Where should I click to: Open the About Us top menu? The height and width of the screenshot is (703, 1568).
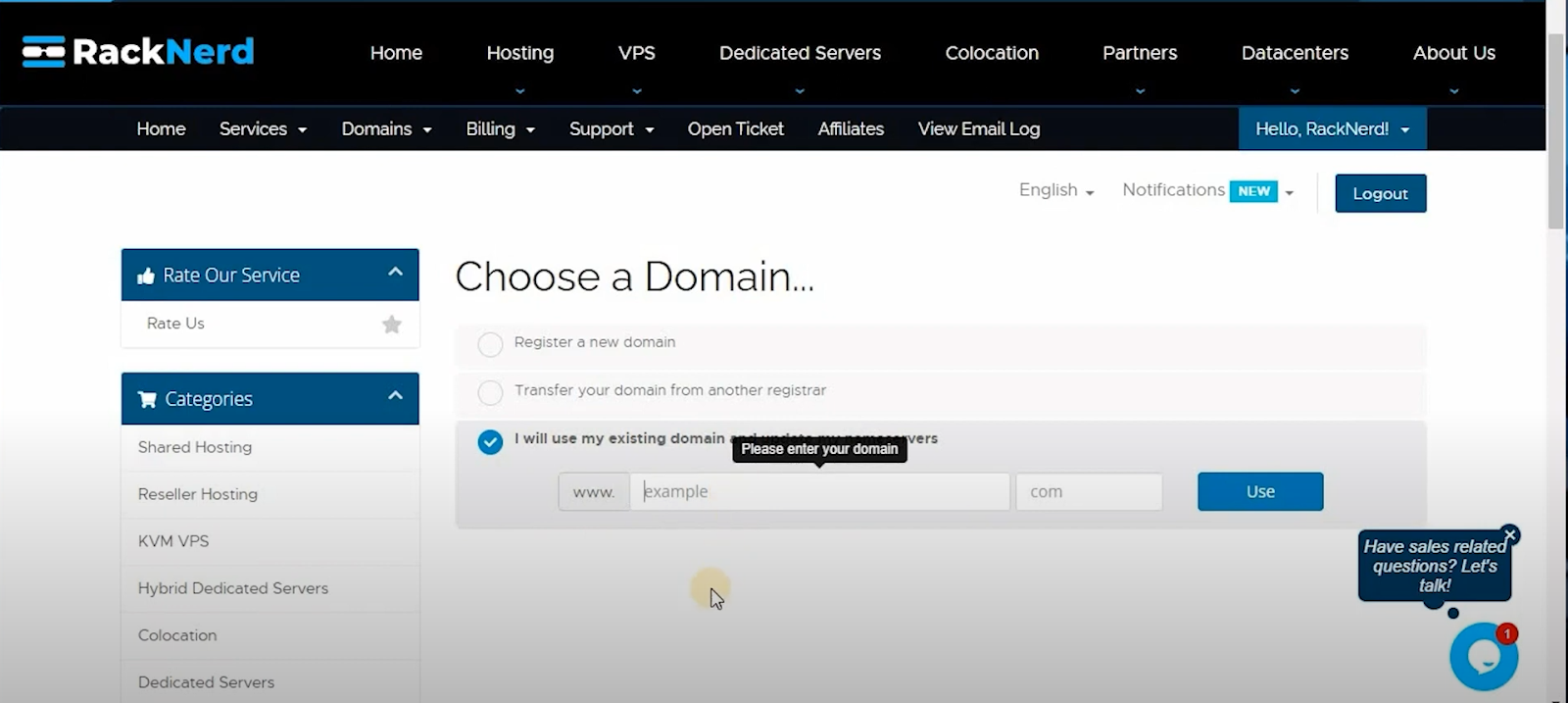(x=1454, y=53)
